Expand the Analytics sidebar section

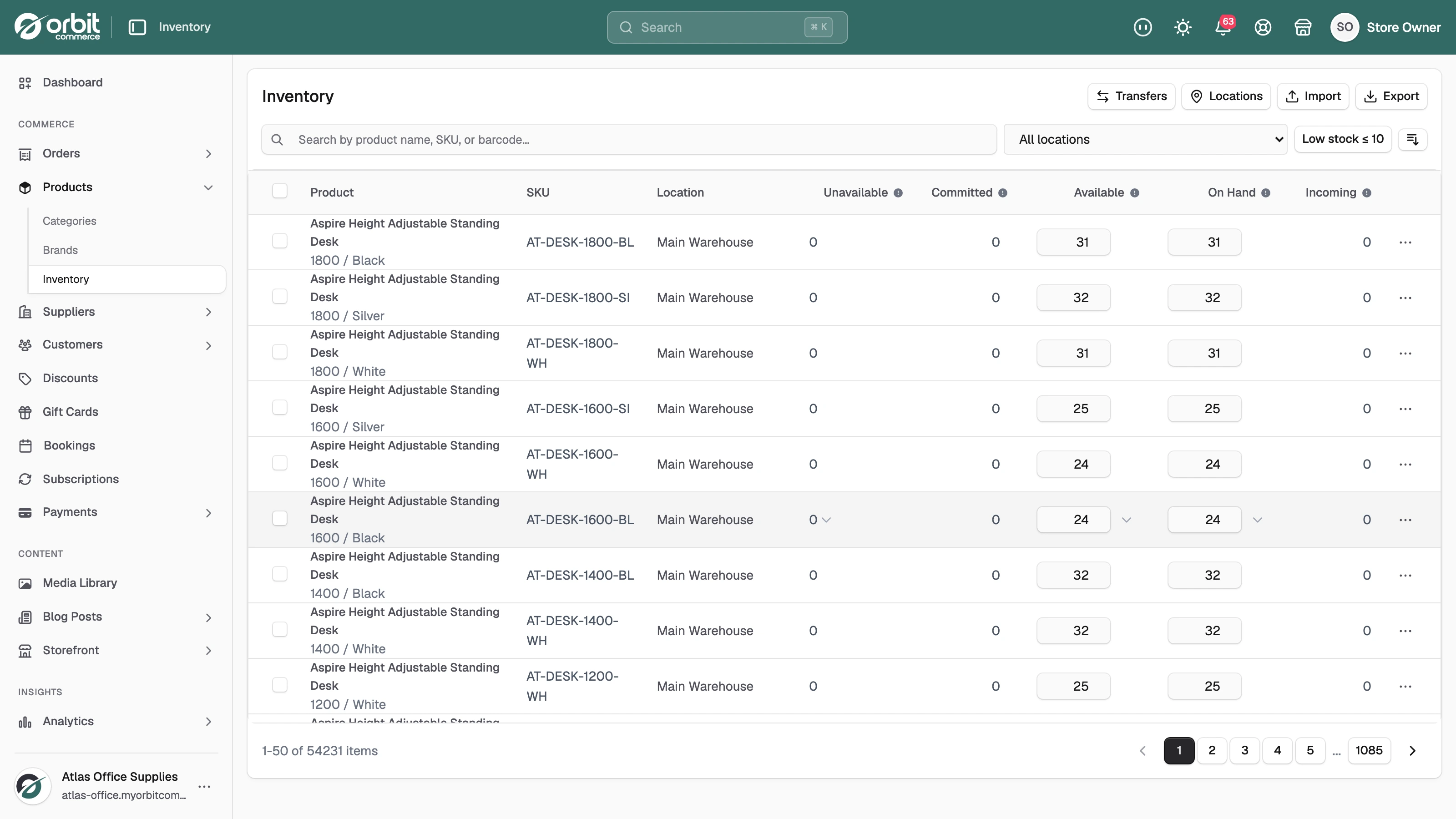(x=208, y=722)
